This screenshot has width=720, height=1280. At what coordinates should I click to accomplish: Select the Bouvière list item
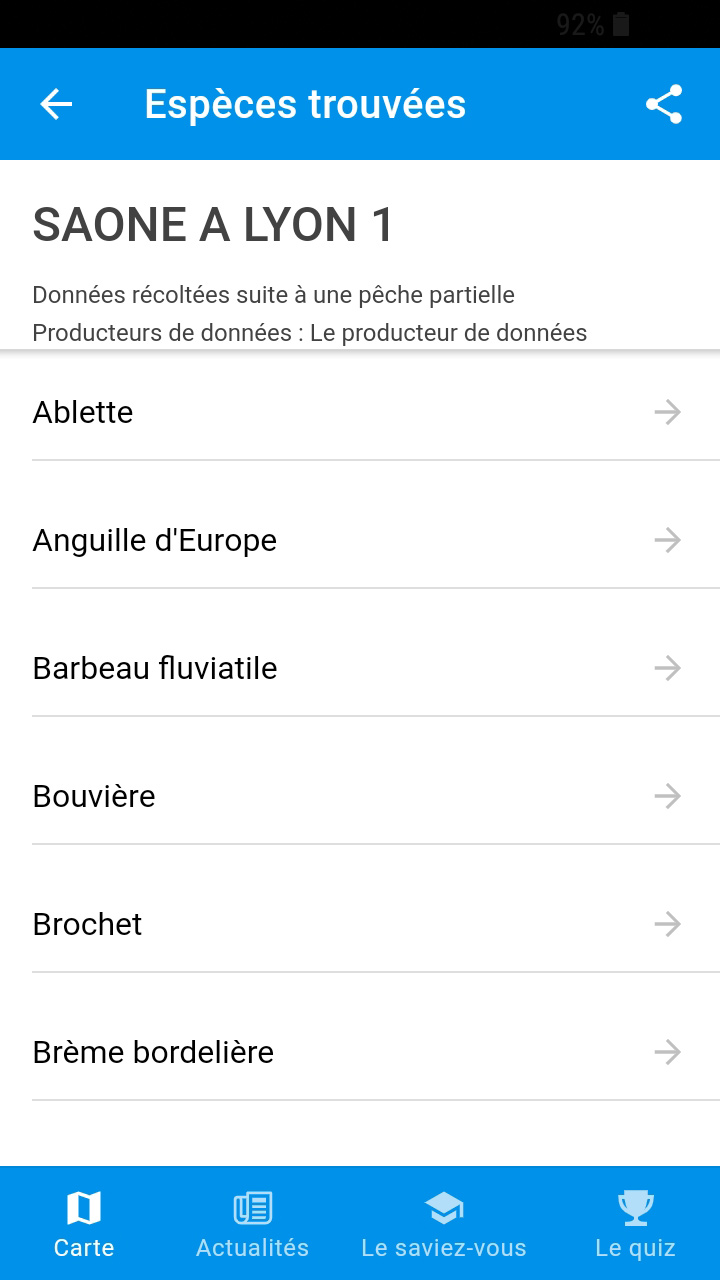pyautogui.click(x=94, y=796)
